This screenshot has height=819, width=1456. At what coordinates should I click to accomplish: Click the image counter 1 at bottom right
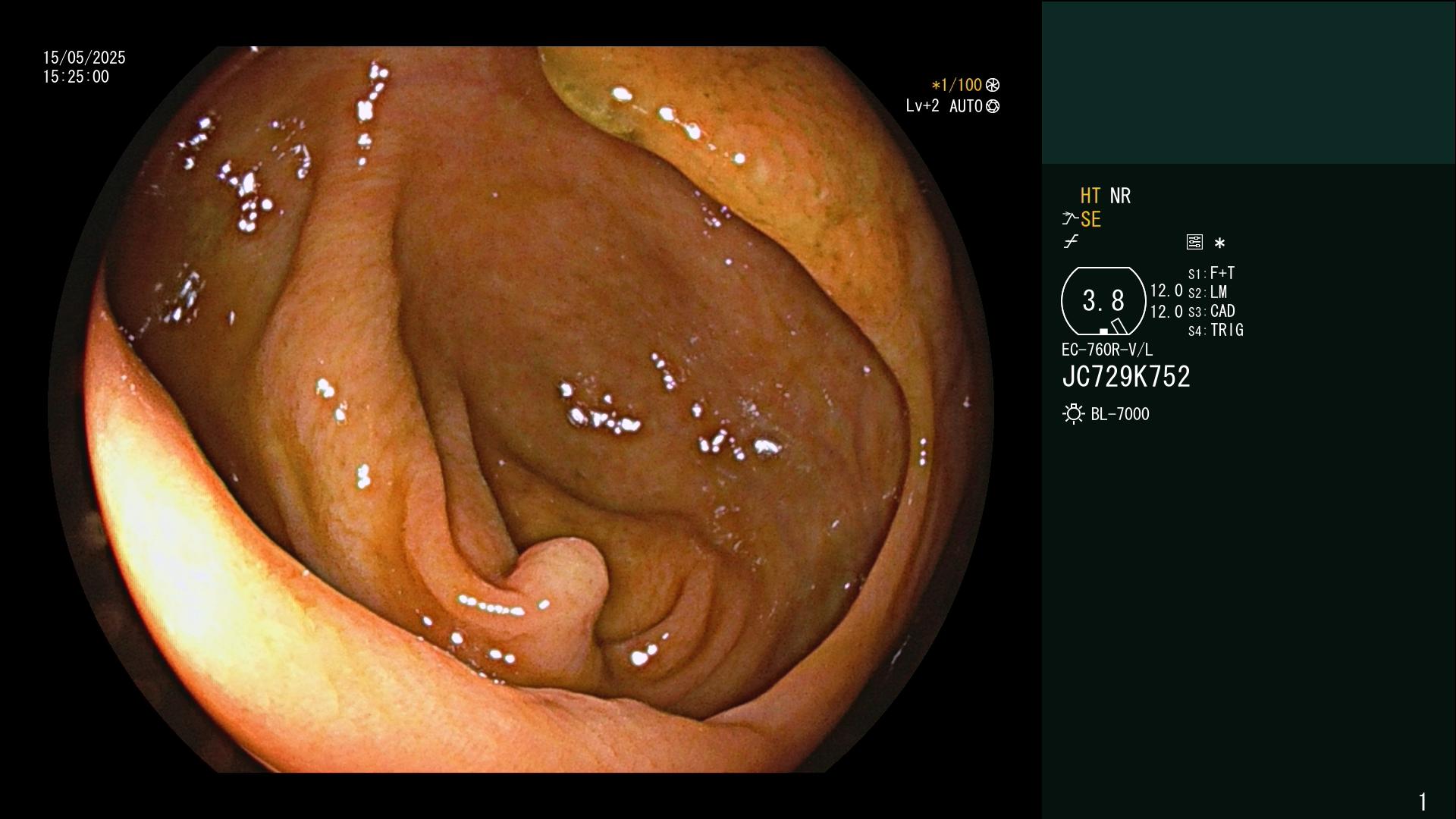pos(1423,802)
